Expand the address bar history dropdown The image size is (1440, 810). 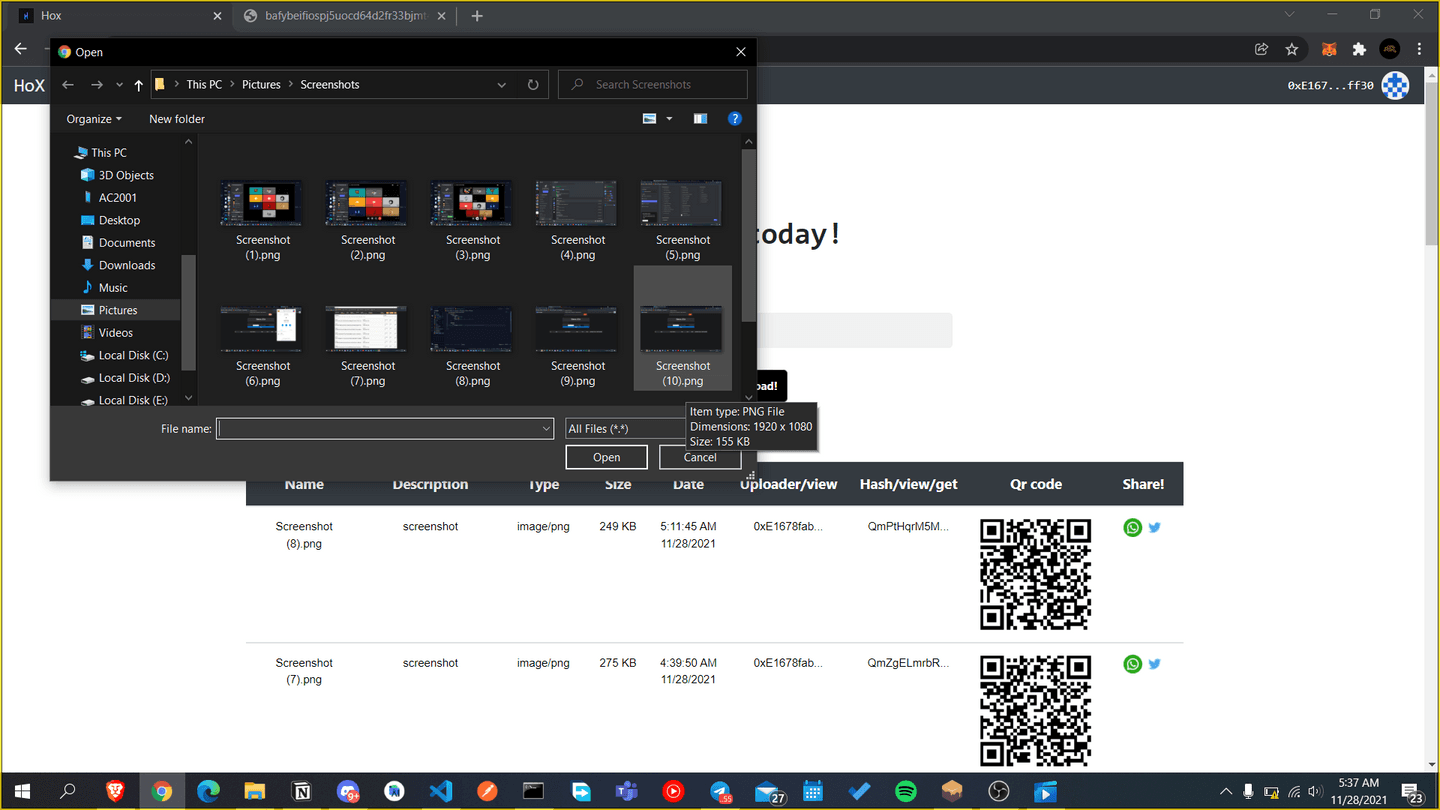501,85
